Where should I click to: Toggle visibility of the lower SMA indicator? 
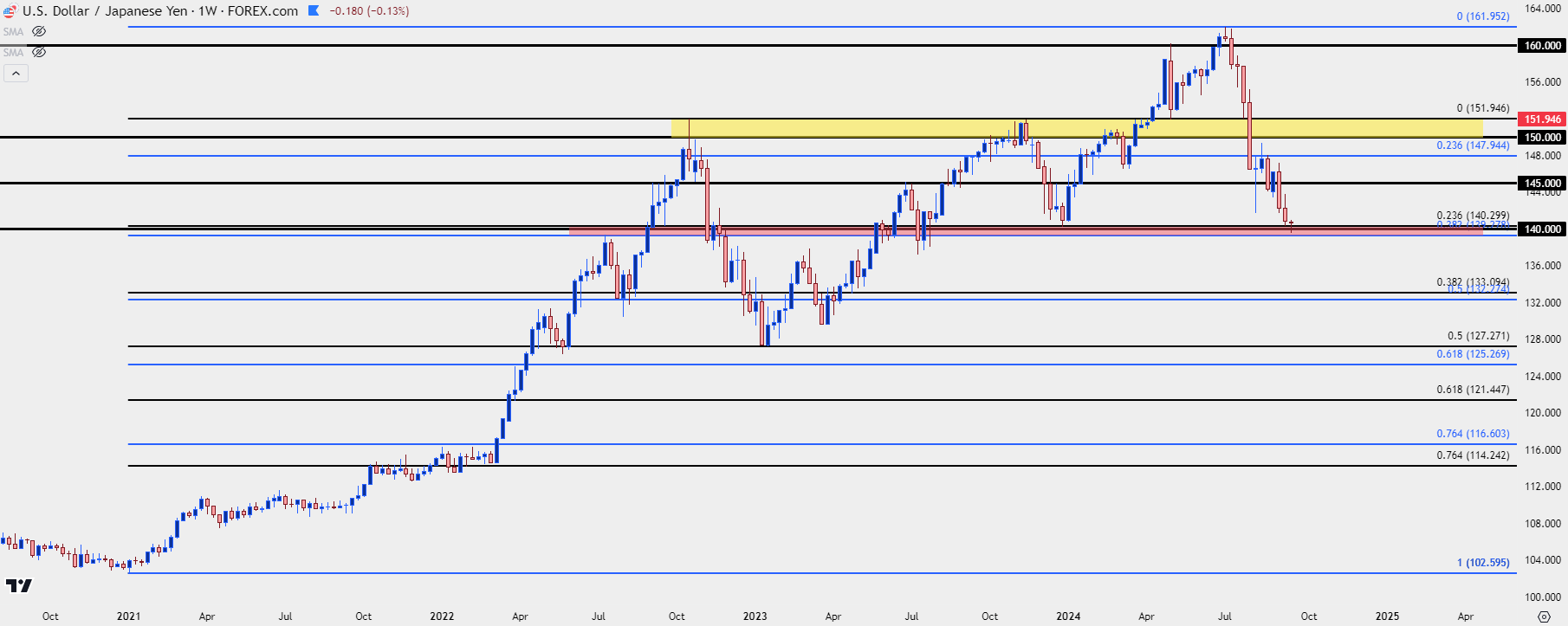(39, 52)
